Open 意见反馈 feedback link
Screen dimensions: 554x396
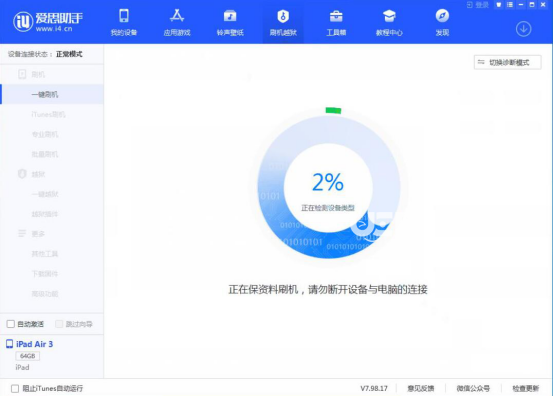(x=420, y=389)
